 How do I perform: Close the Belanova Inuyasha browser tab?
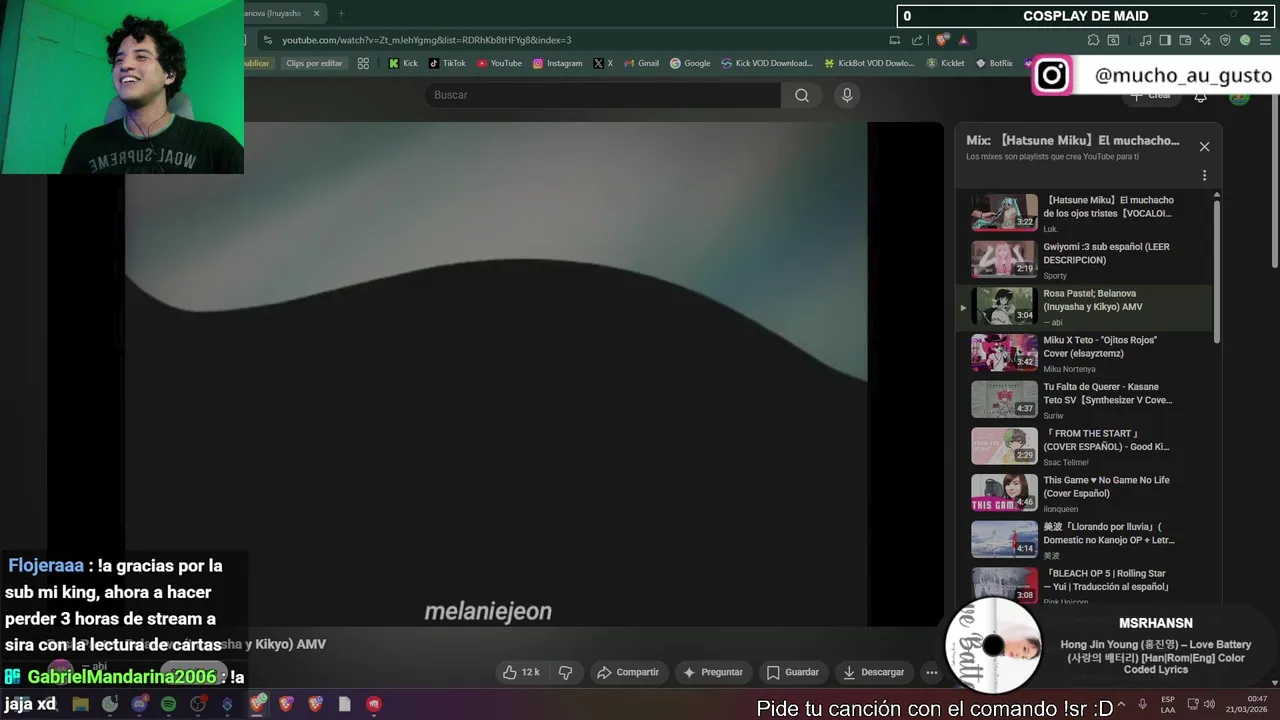(x=317, y=13)
